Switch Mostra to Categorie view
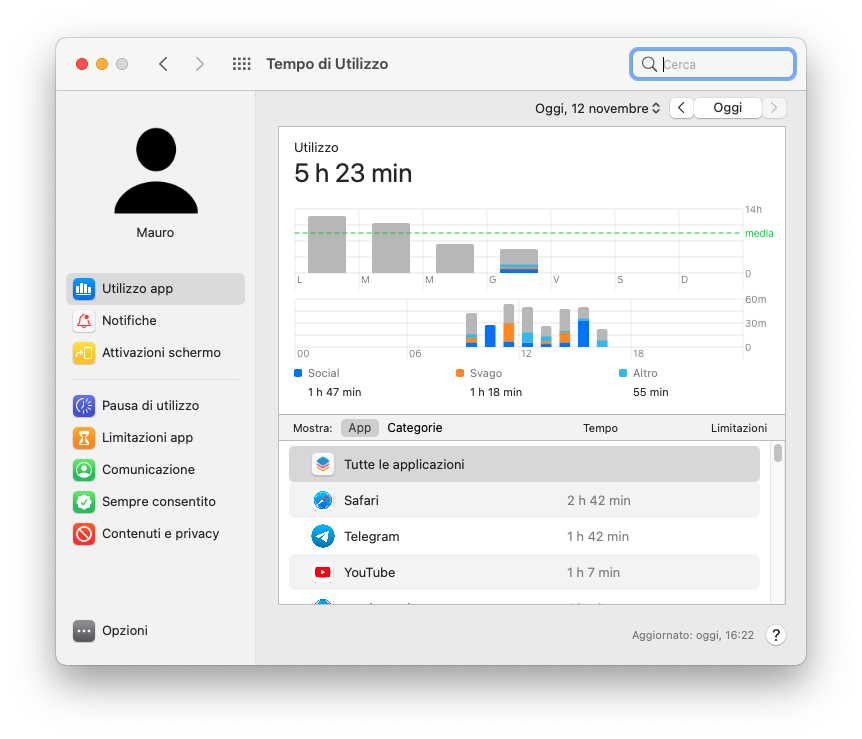The image size is (862, 739). click(x=415, y=428)
